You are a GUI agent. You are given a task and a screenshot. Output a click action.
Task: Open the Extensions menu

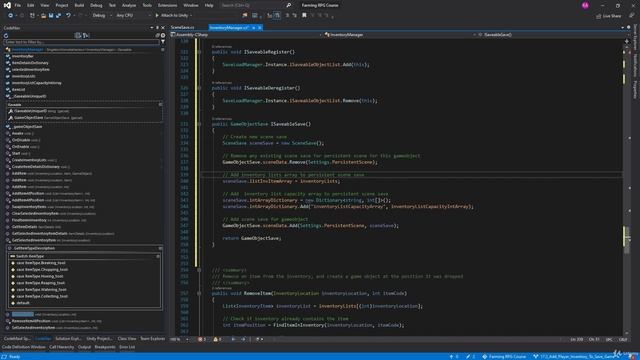(x=167, y=5)
